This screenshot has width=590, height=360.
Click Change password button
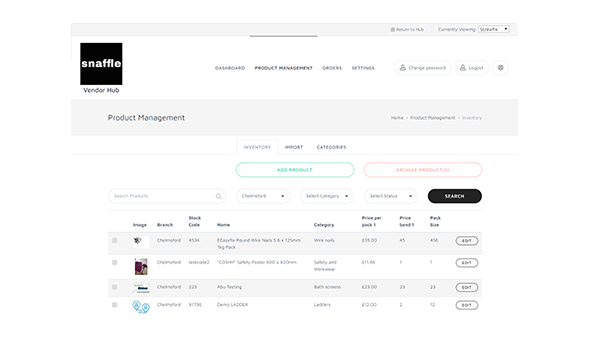422,68
